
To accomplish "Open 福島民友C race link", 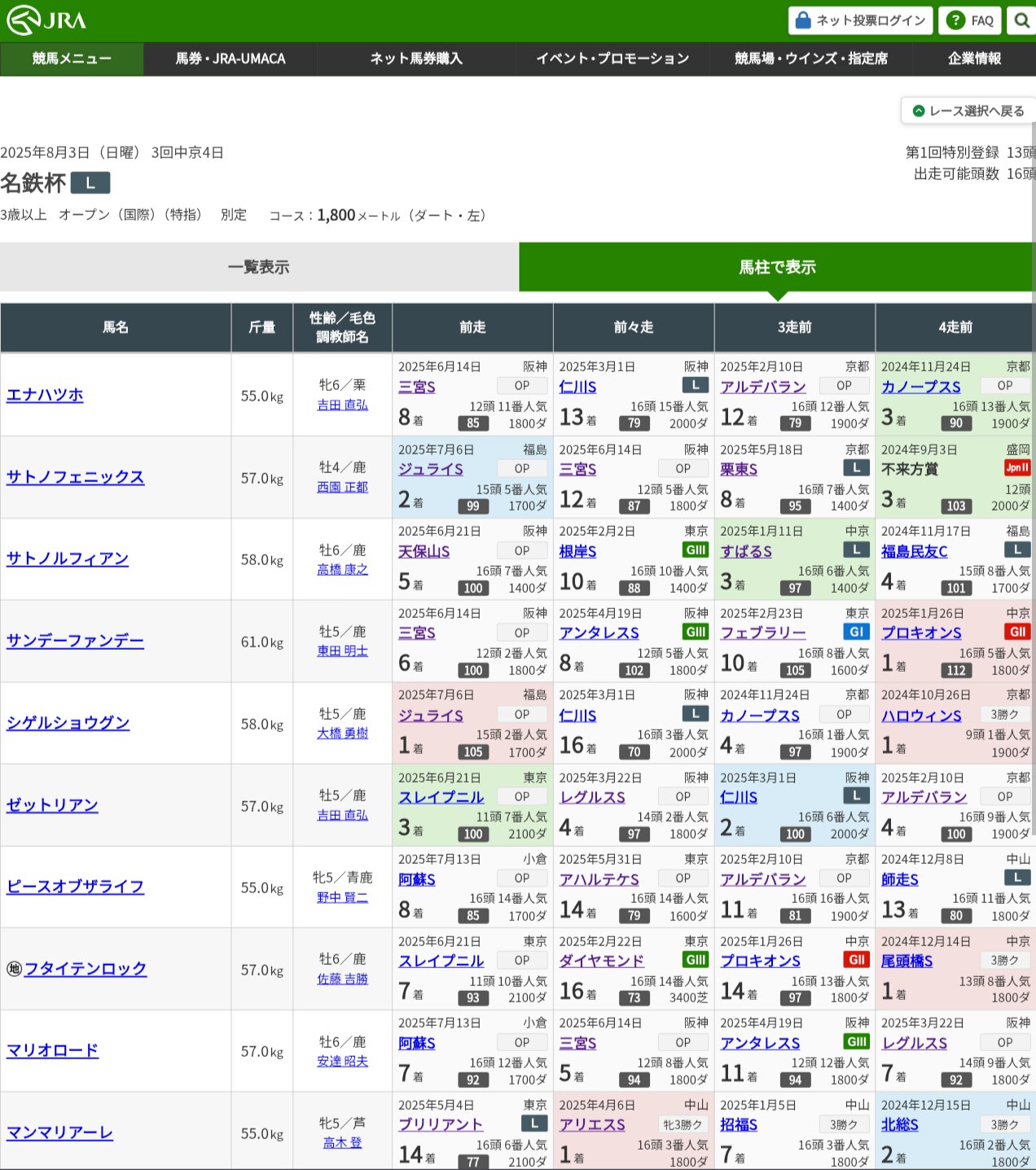I will coord(915,551).
